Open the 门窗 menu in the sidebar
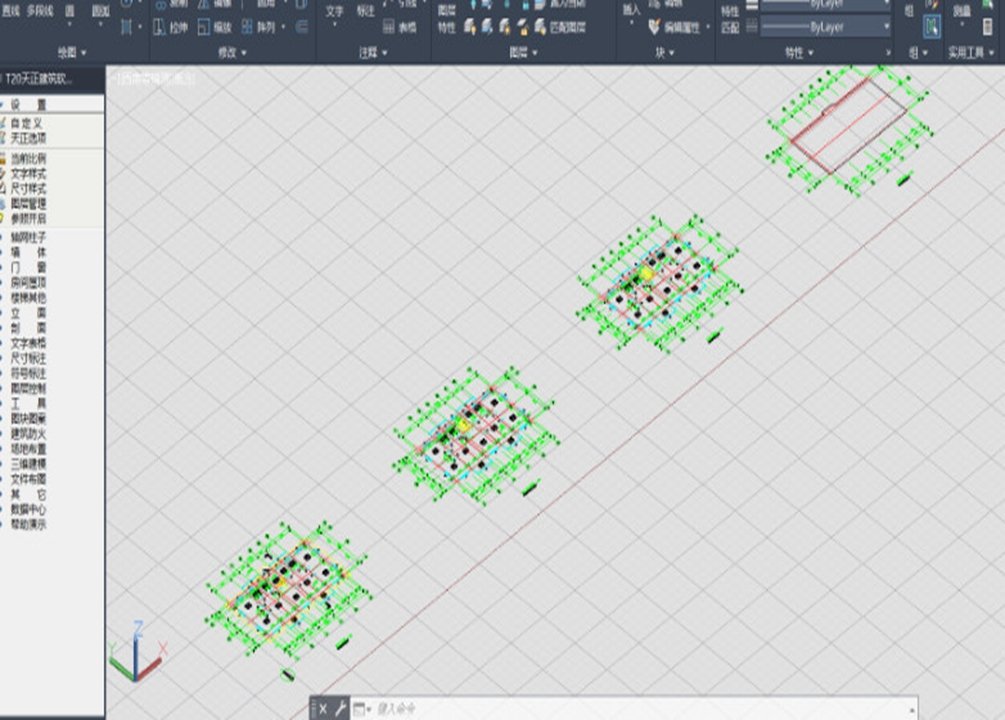The width and height of the screenshot is (1005, 720). pos(28,267)
